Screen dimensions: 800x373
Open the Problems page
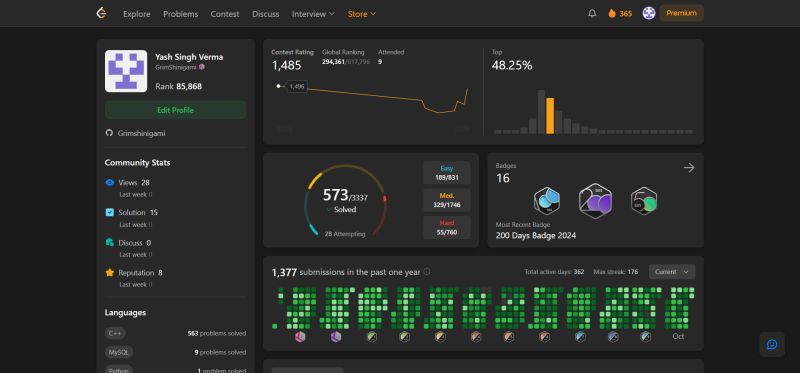click(181, 14)
